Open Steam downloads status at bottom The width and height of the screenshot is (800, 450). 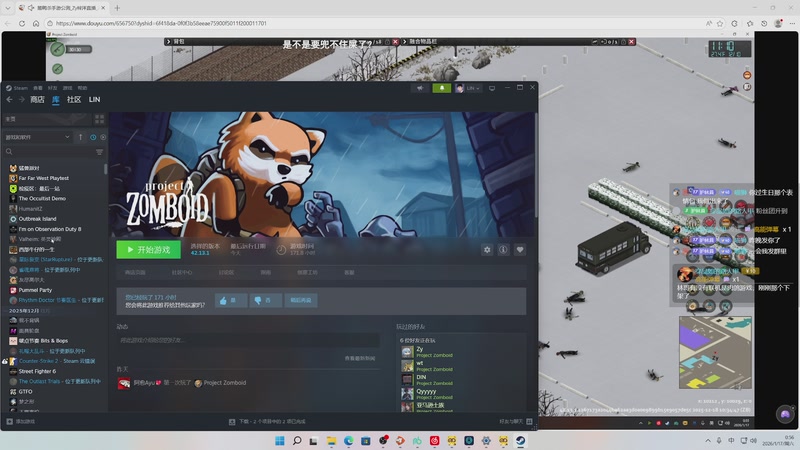[x=267, y=421]
